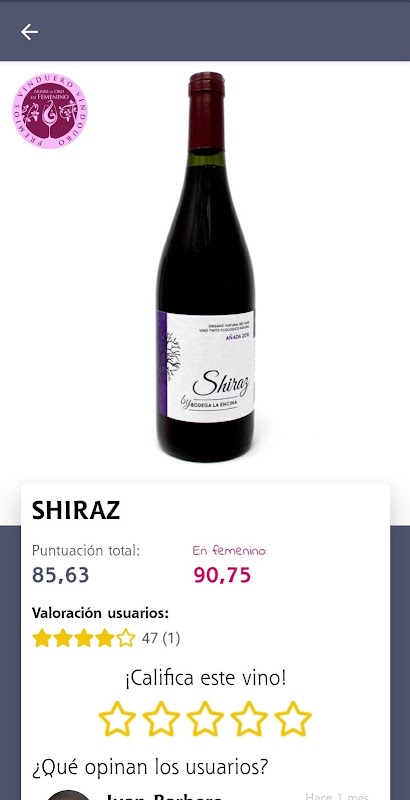
Task: Select the SHIRAZ wine title
Action: pyautogui.click(x=76, y=510)
